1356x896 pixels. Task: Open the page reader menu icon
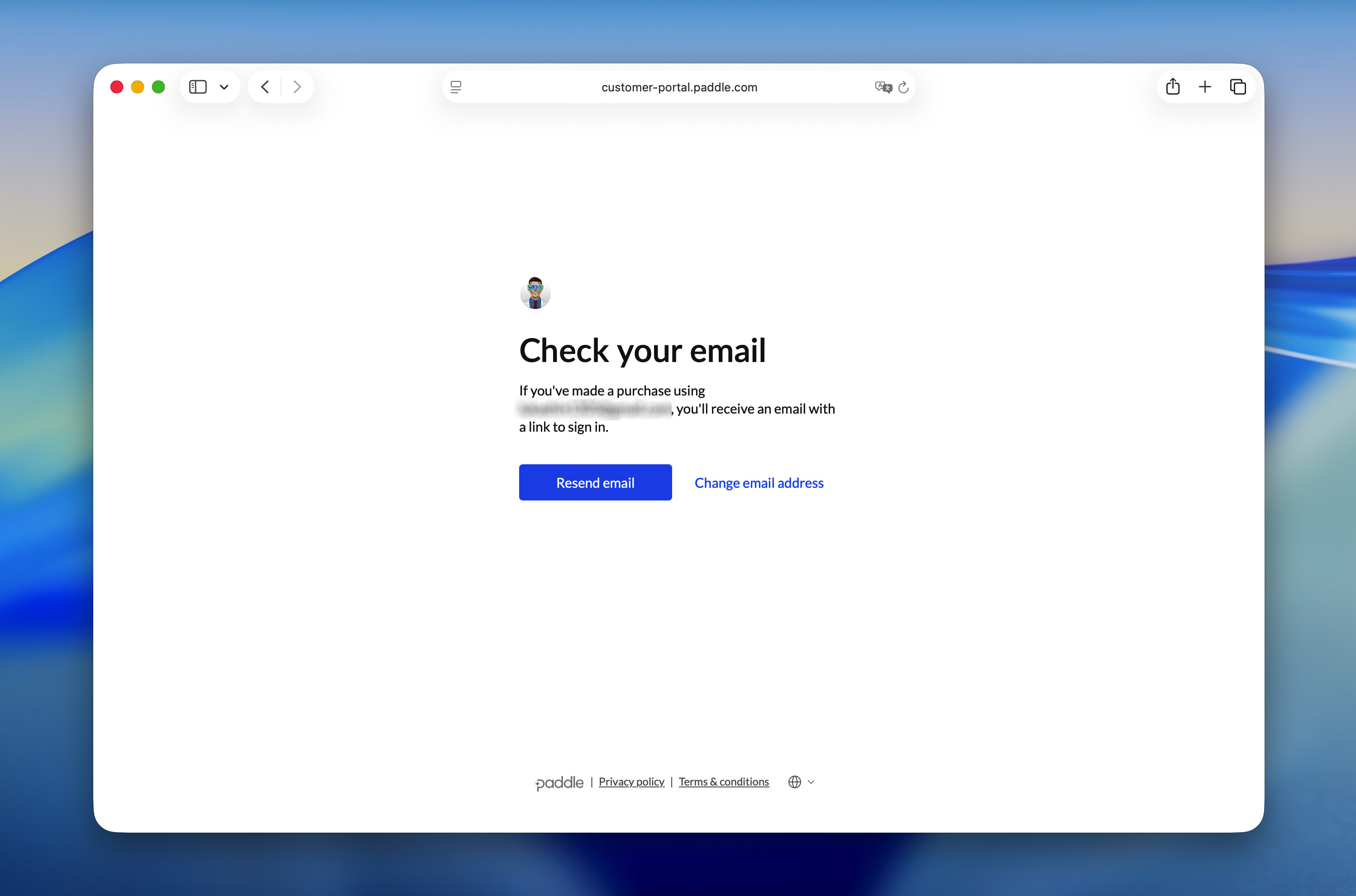click(x=456, y=87)
